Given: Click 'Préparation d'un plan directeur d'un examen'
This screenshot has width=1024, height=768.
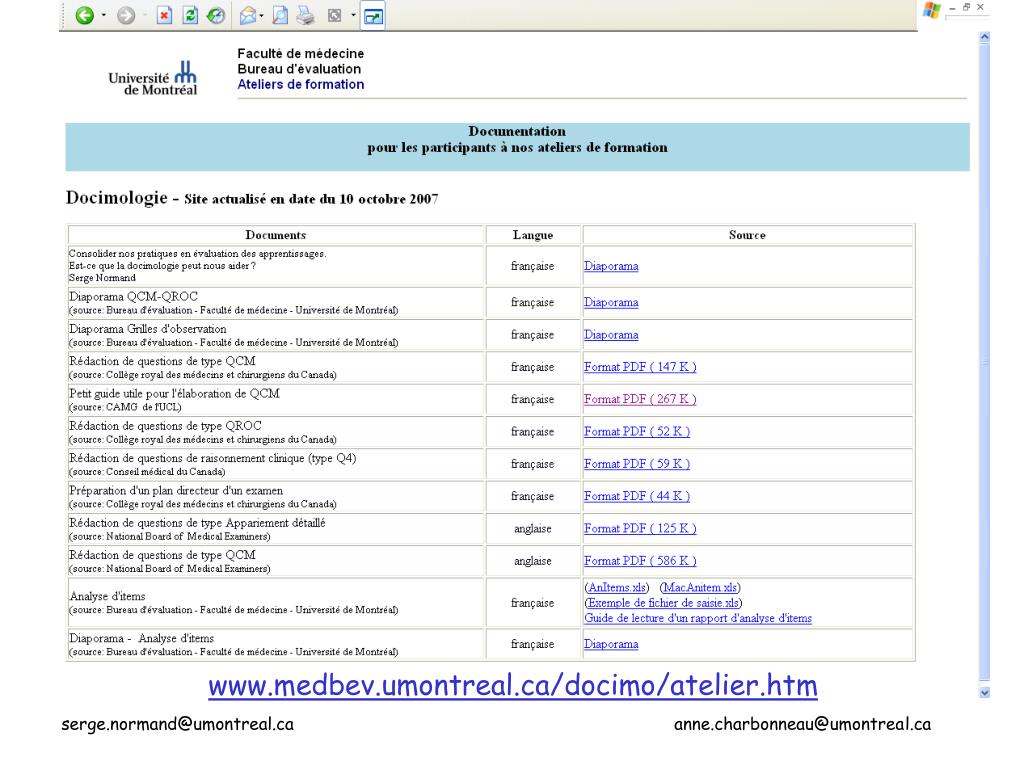Looking at the screenshot, I should [x=176, y=490].
